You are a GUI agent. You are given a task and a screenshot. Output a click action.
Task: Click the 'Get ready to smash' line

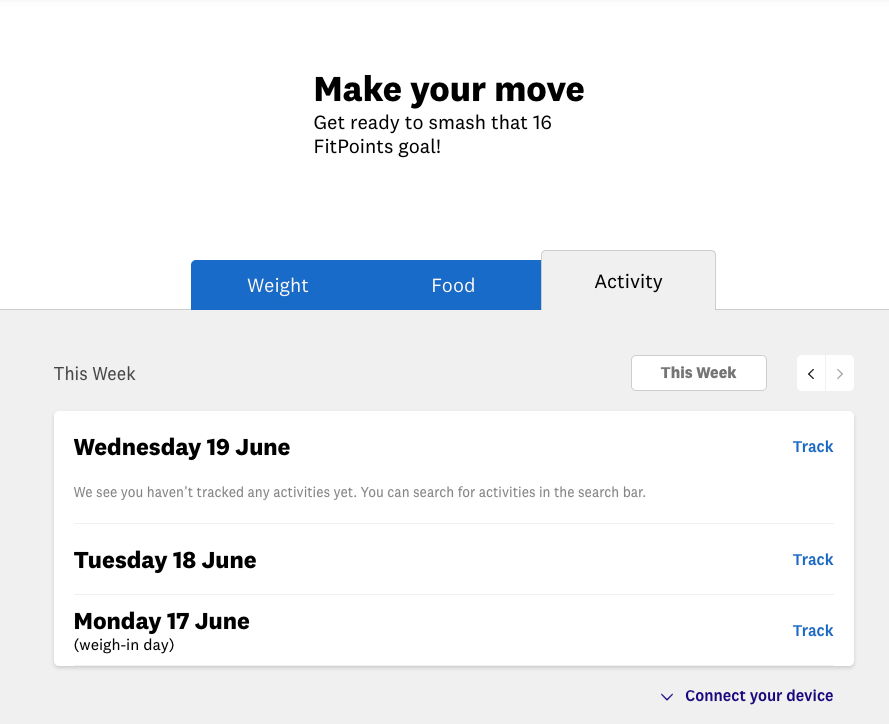click(x=432, y=123)
